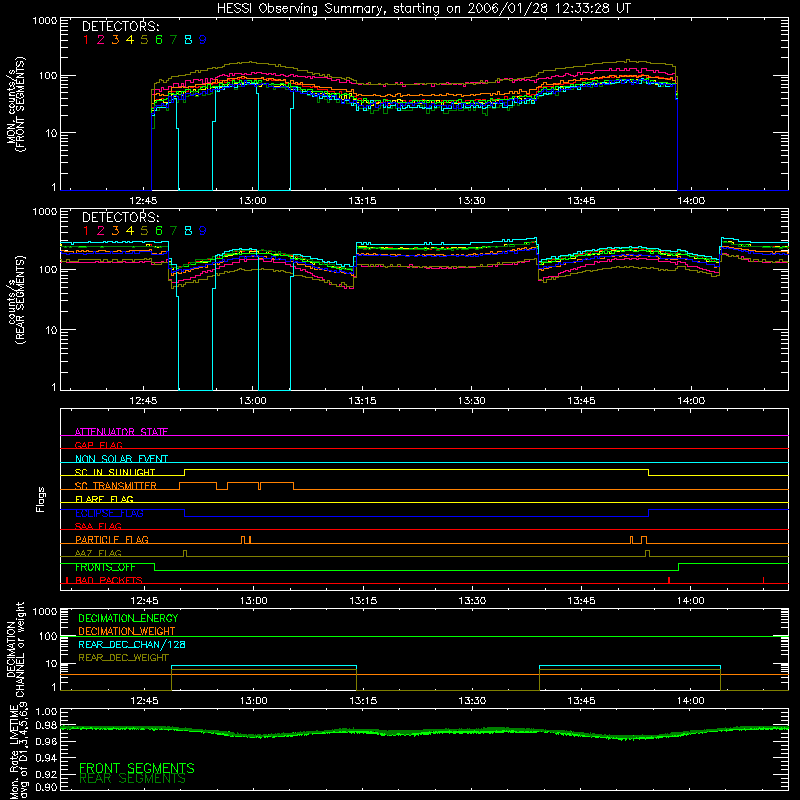Select blue detector 9 in front segments legend
Screen dimensions: 800x800
203,40
